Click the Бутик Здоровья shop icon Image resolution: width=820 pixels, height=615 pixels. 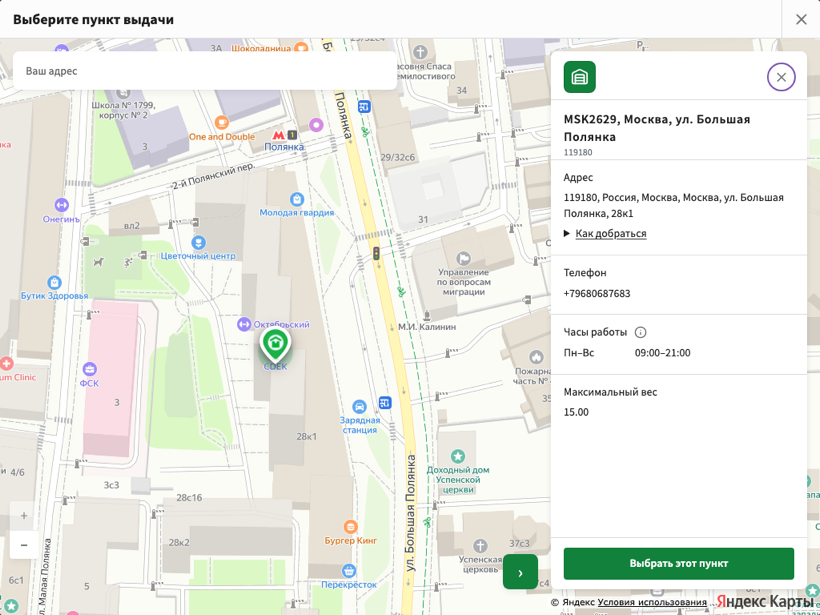pyautogui.click(x=54, y=282)
